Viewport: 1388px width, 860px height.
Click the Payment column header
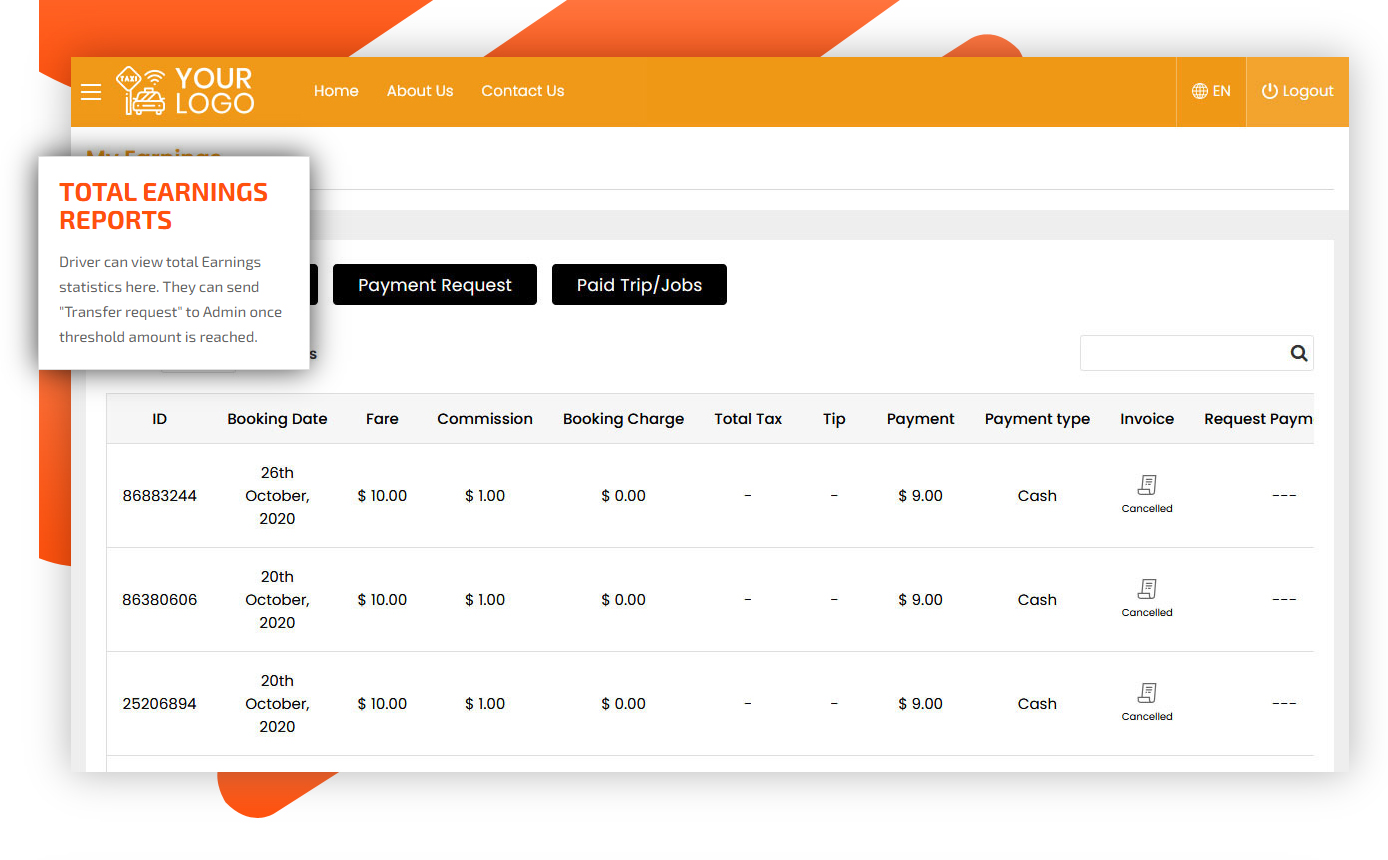[x=920, y=419]
